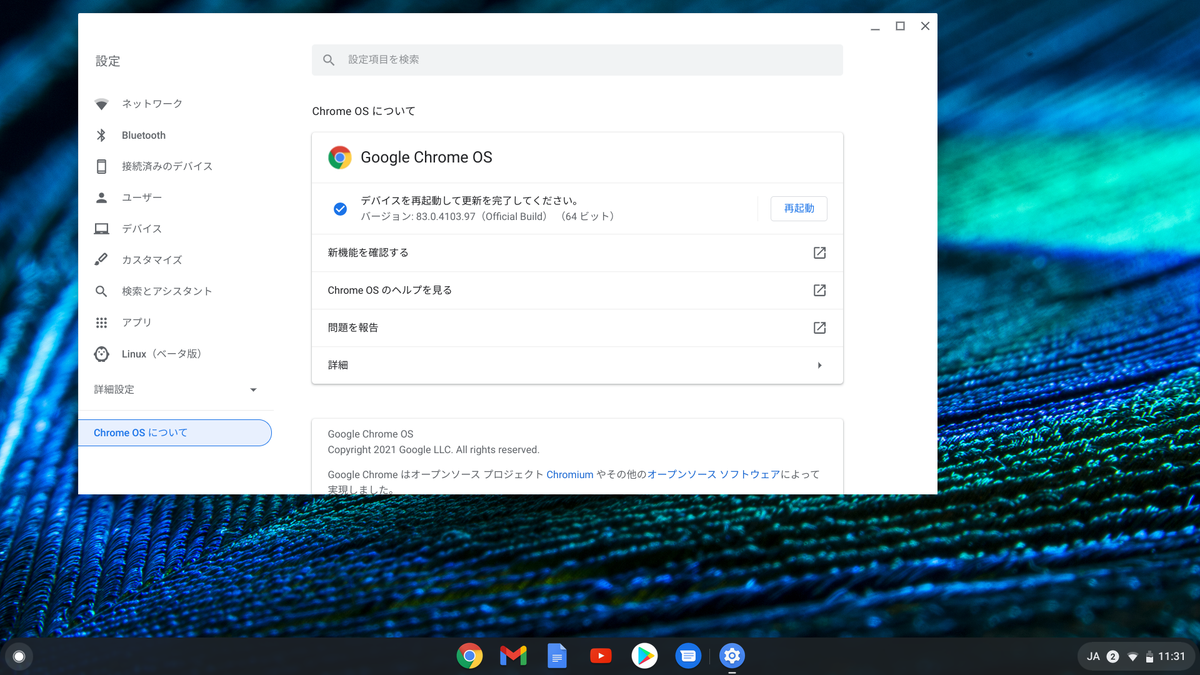1200x675 pixels.
Task: Open オープンソース ソフトウェア link
Action: pos(712,475)
